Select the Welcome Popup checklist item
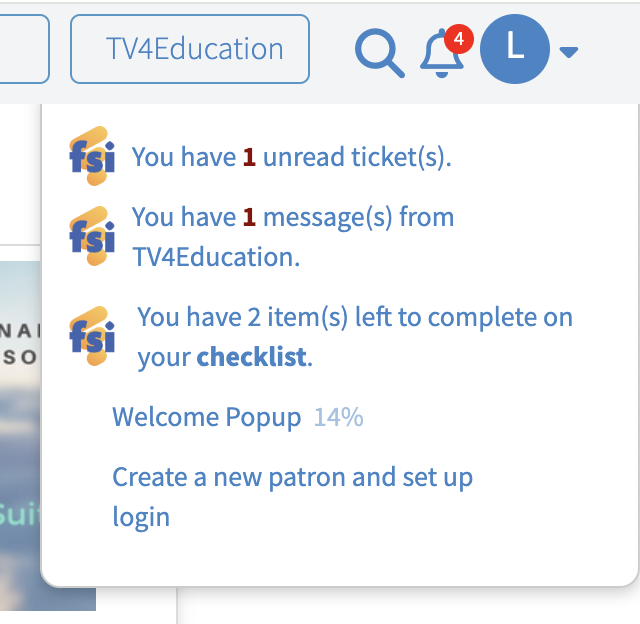640x624 pixels. click(207, 417)
